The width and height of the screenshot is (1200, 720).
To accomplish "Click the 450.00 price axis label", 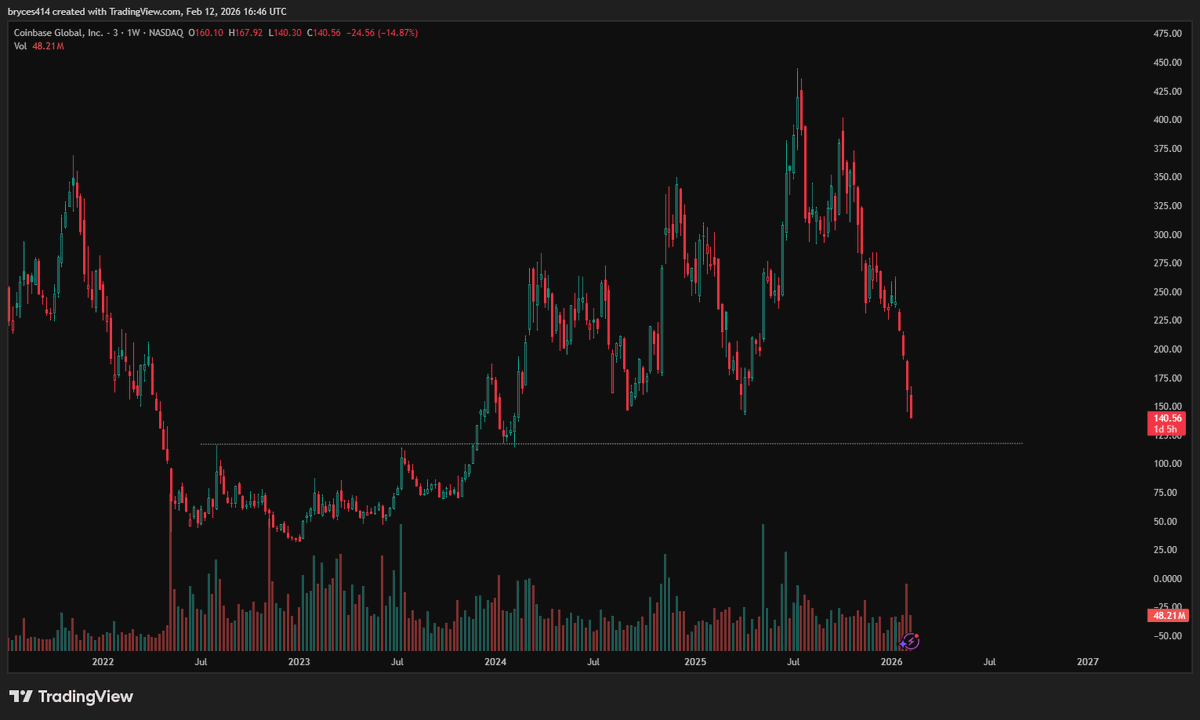I will point(1168,62).
